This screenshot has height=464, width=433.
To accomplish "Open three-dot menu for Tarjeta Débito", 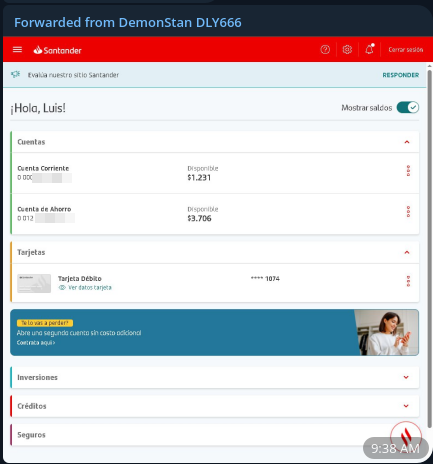I will 408,281.
